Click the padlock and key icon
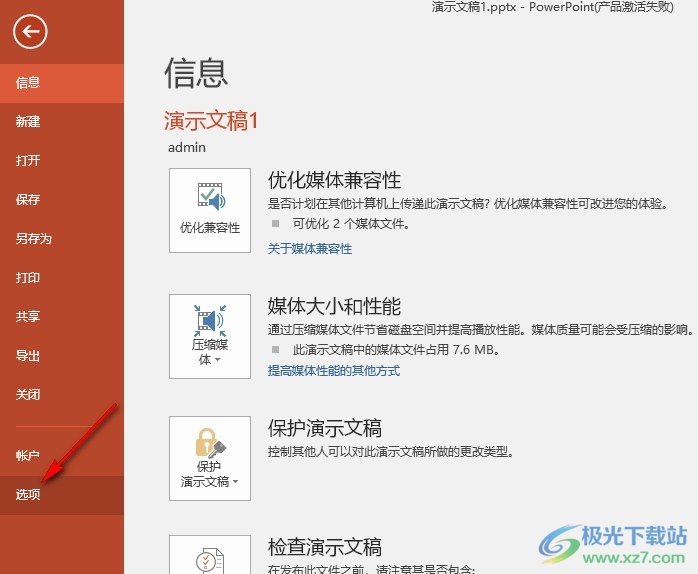The image size is (698, 574). [x=210, y=443]
